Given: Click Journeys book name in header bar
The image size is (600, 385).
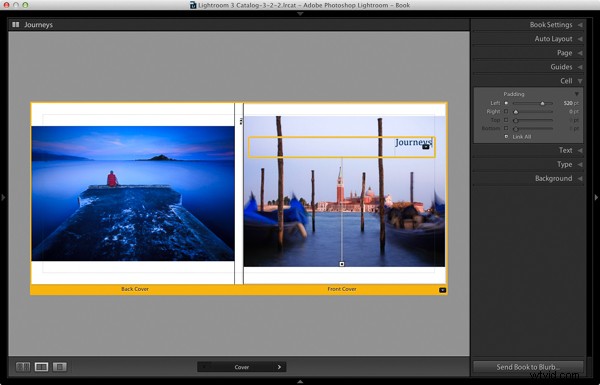Looking at the screenshot, I should (x=38, y=24).
